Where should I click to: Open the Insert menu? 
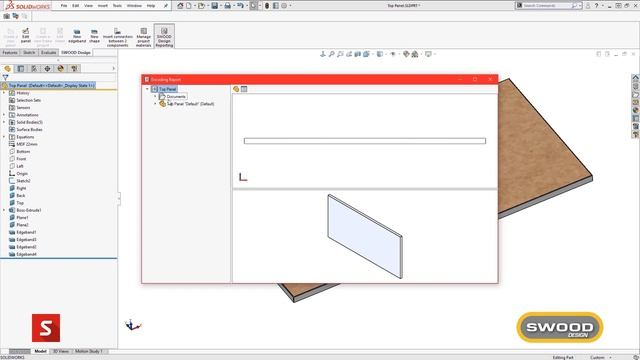103,6
